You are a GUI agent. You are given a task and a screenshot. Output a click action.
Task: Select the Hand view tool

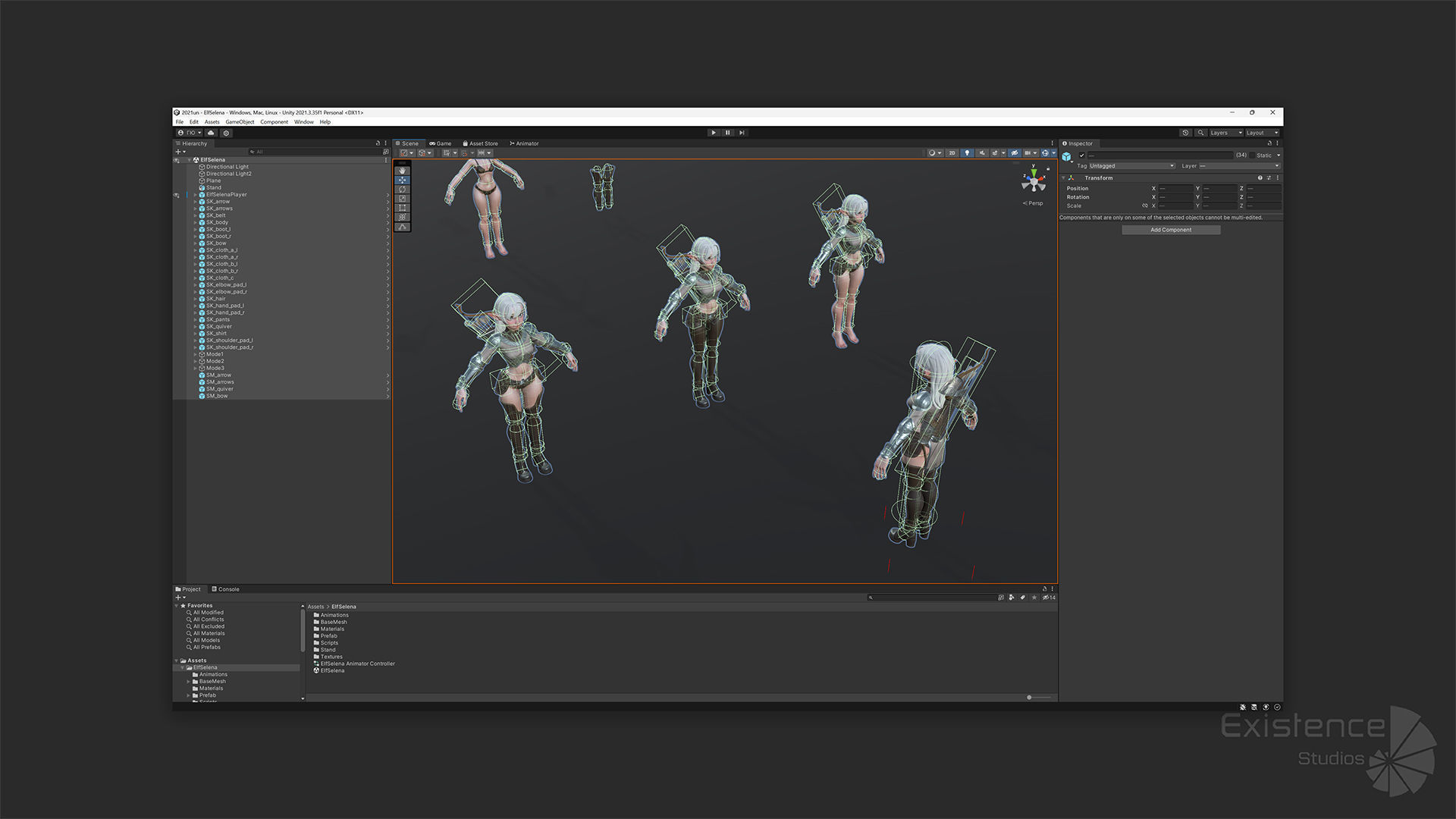pos(403,171)
